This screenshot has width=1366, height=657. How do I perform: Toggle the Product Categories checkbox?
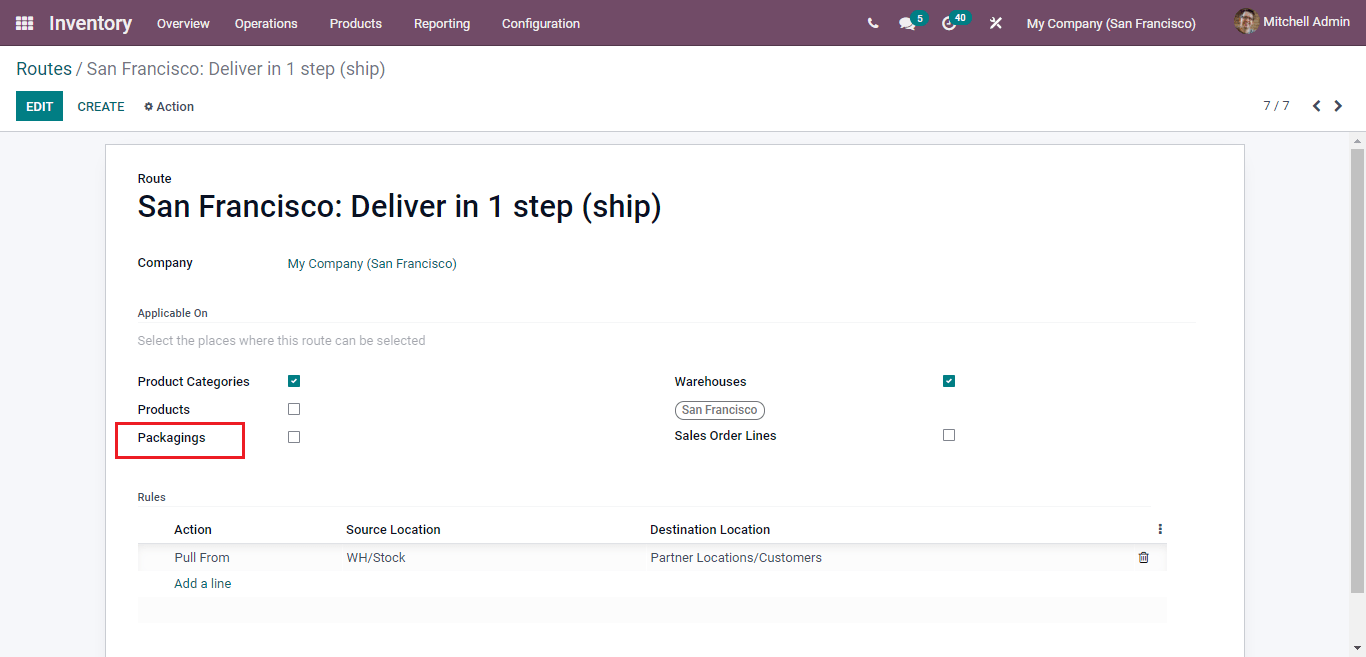(x=294, y=381)
